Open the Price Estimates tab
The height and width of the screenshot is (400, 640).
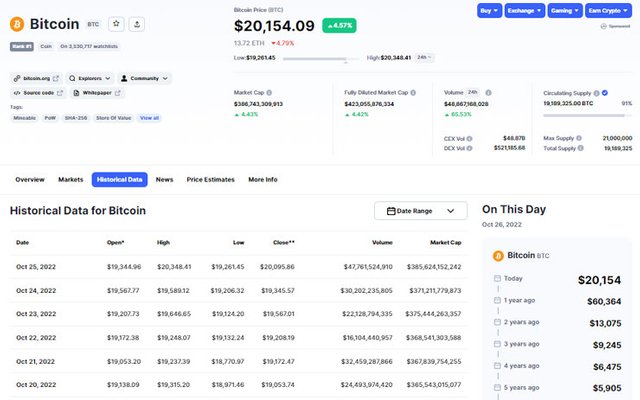point(211,180)
